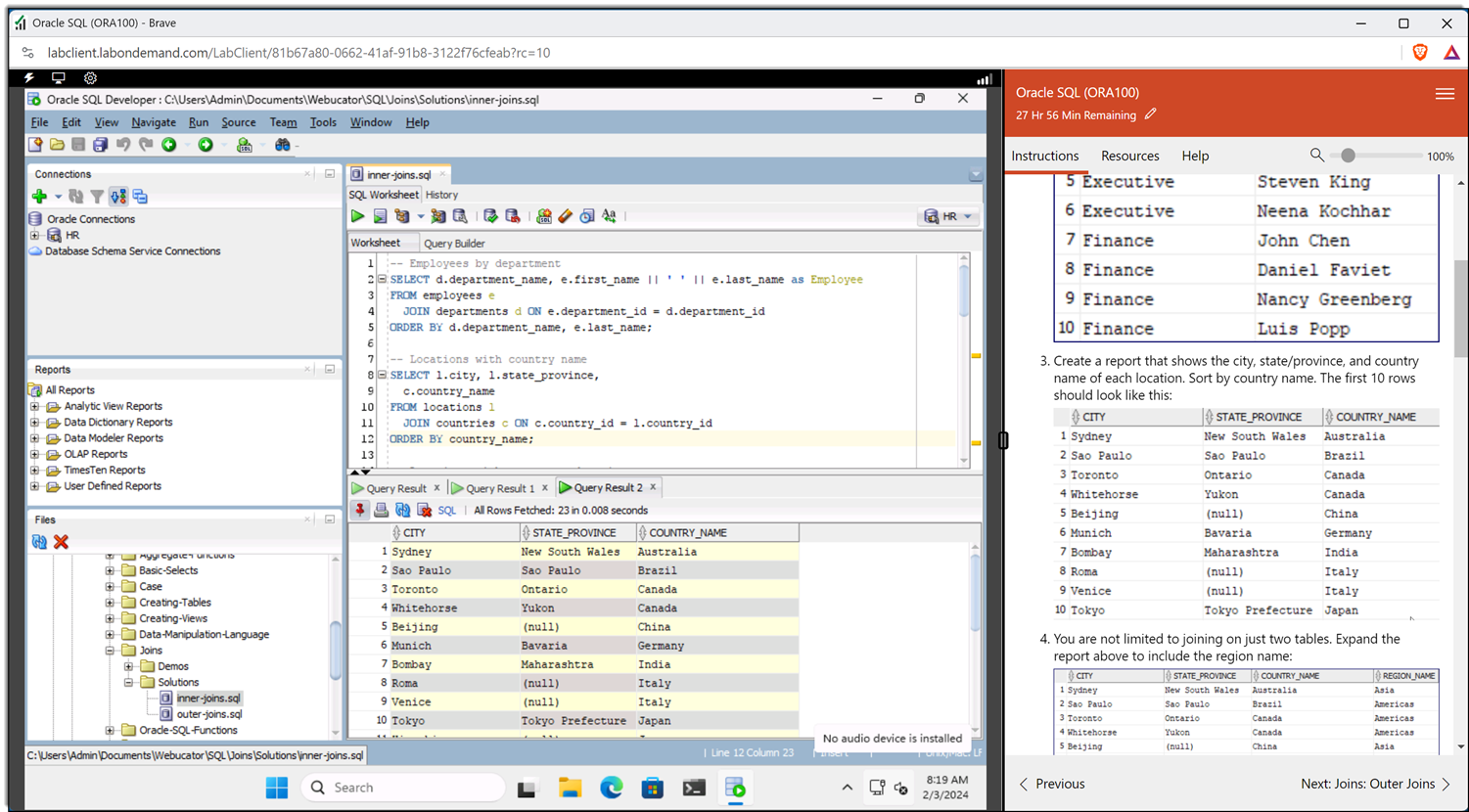Delete the selected file with red X
This screenshot has height=812, width=1469.
click(x=61, y=542)
